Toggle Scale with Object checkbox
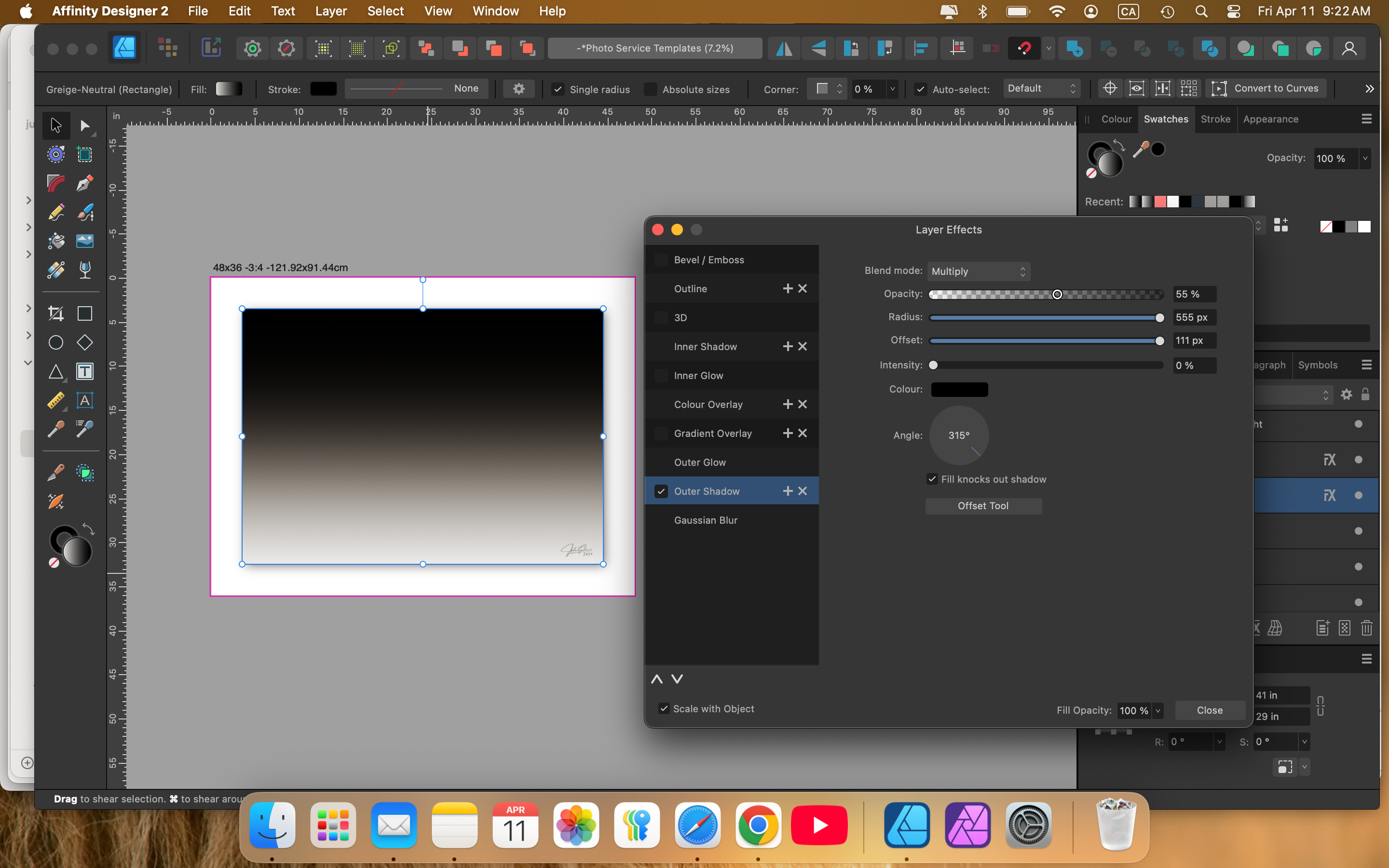 [664, 708]
